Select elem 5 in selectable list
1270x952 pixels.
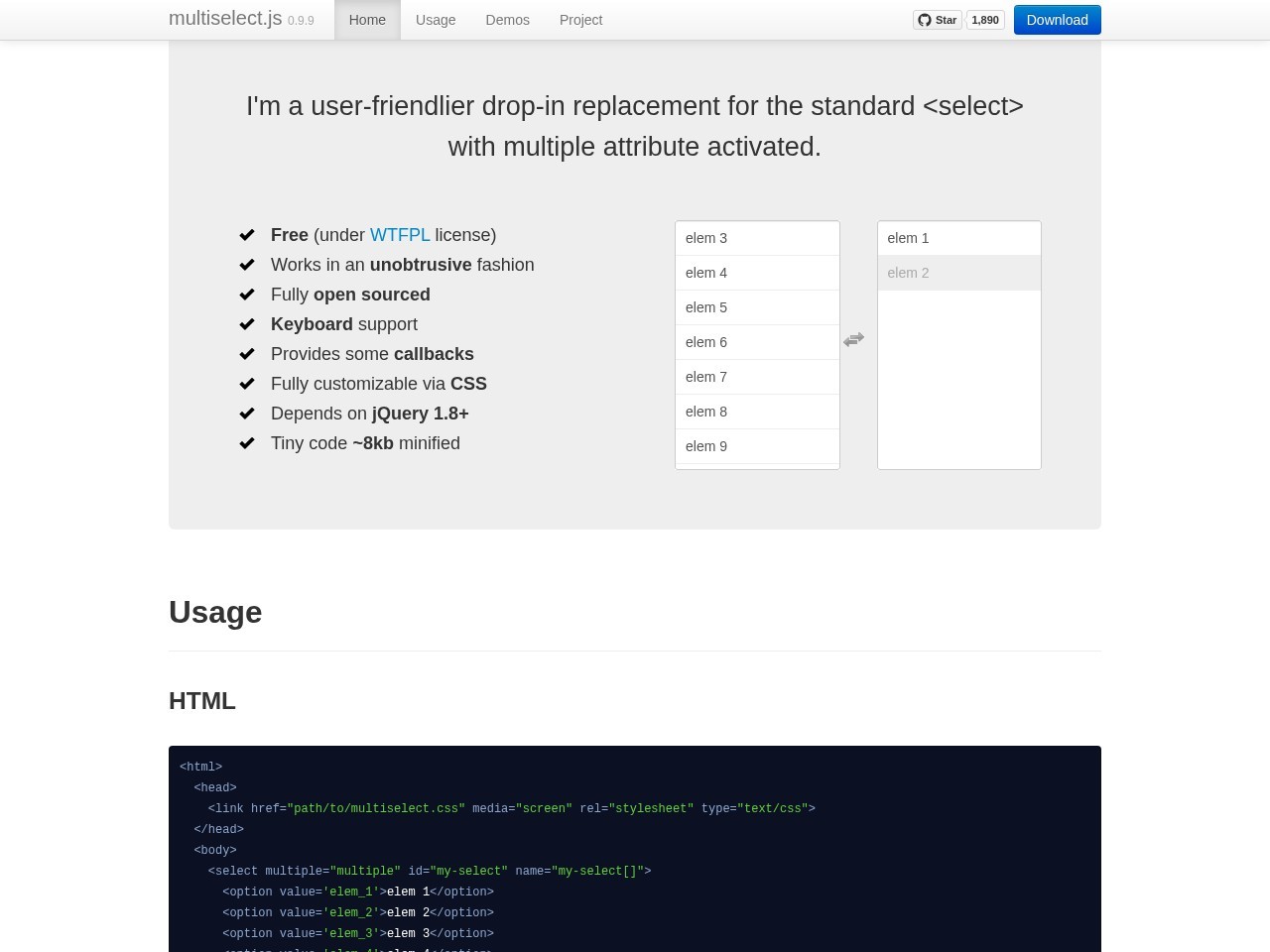point(757,307)
